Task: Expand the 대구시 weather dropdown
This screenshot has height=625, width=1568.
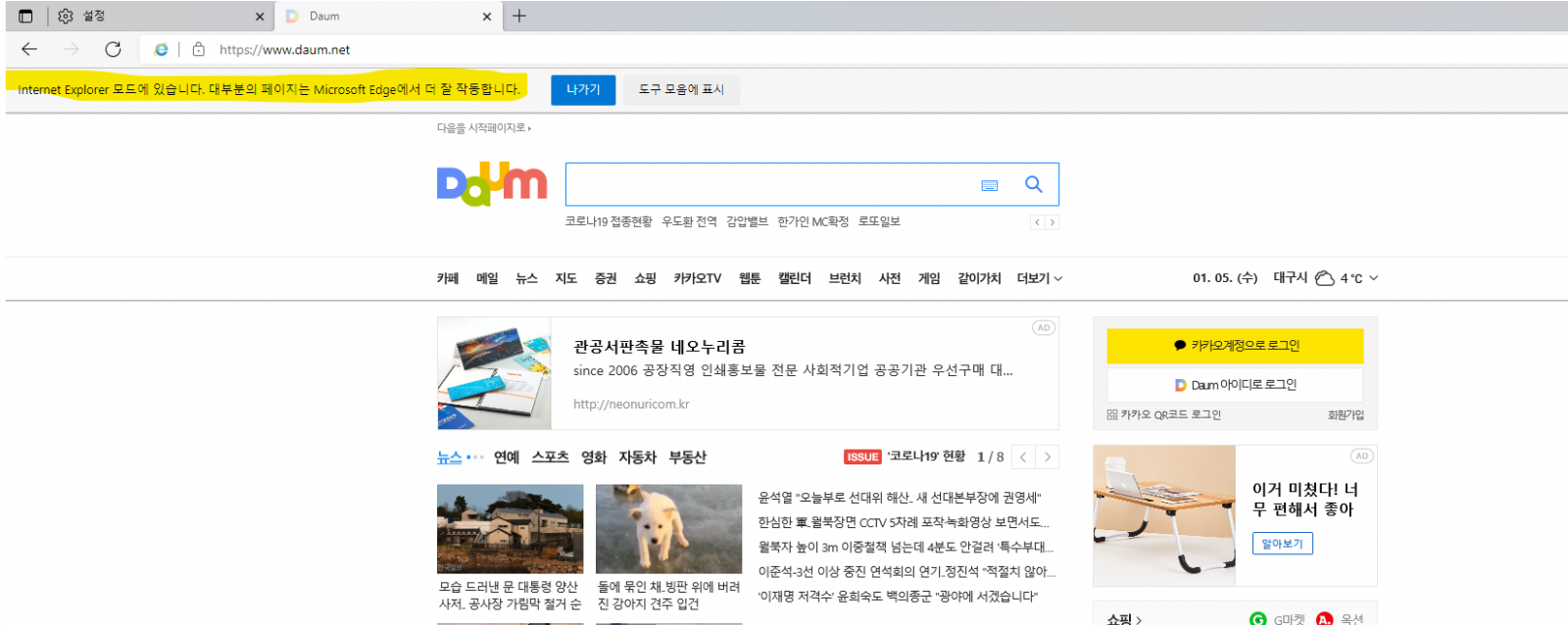Action: (1373, 278)
